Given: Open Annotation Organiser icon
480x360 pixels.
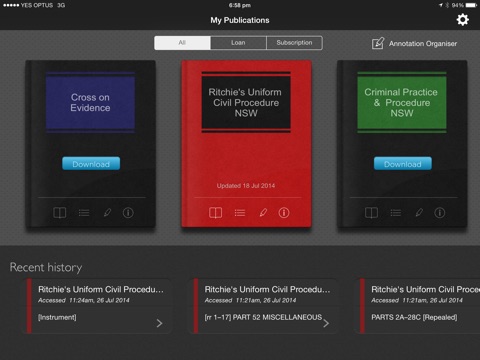Looking at the screenshot, I should [378, 43].
